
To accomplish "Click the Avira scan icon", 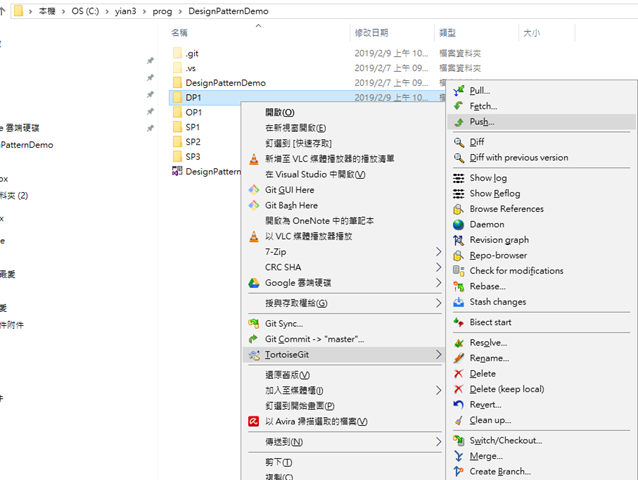I will point(253,421).
